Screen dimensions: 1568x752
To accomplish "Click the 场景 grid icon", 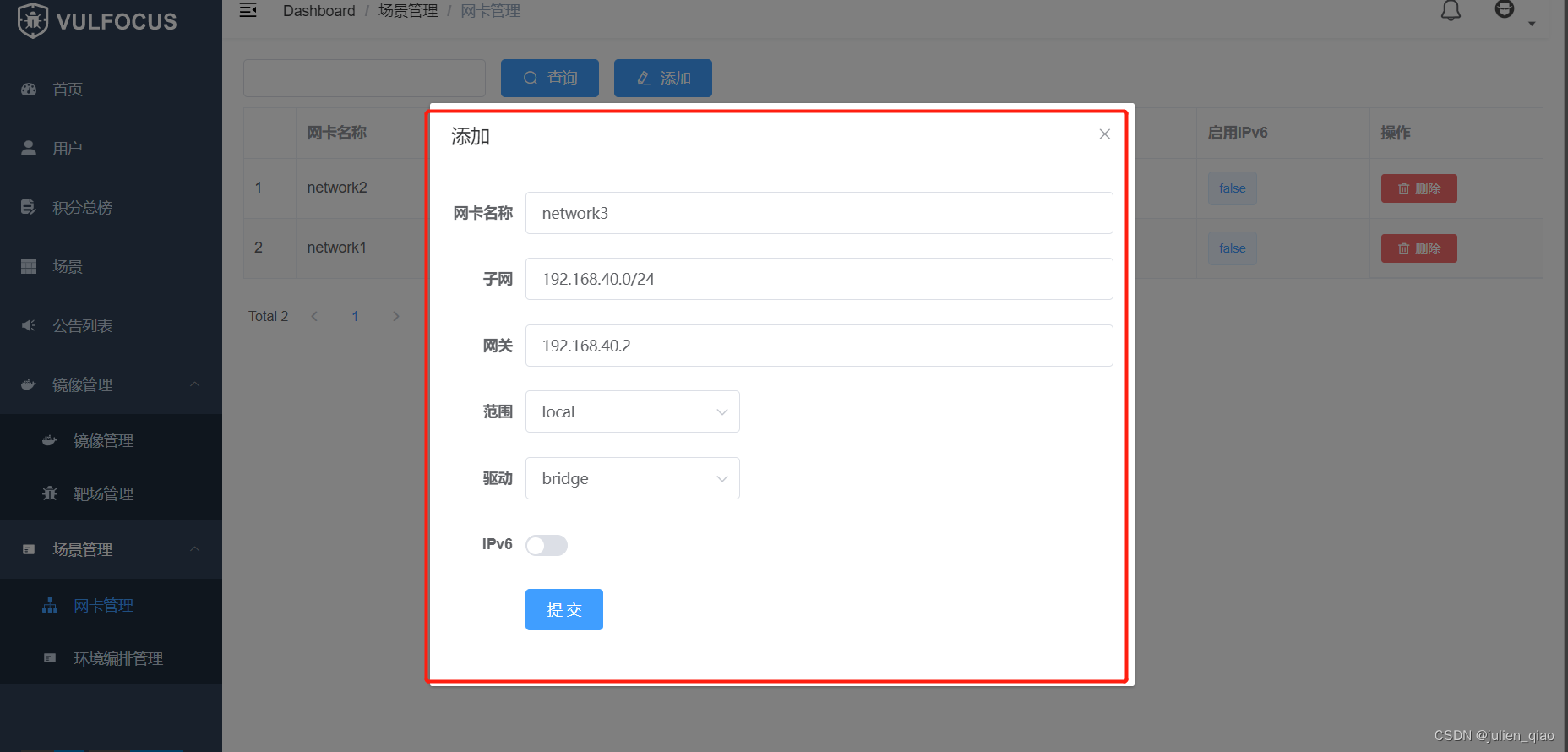I will click(x=29, y=266).
